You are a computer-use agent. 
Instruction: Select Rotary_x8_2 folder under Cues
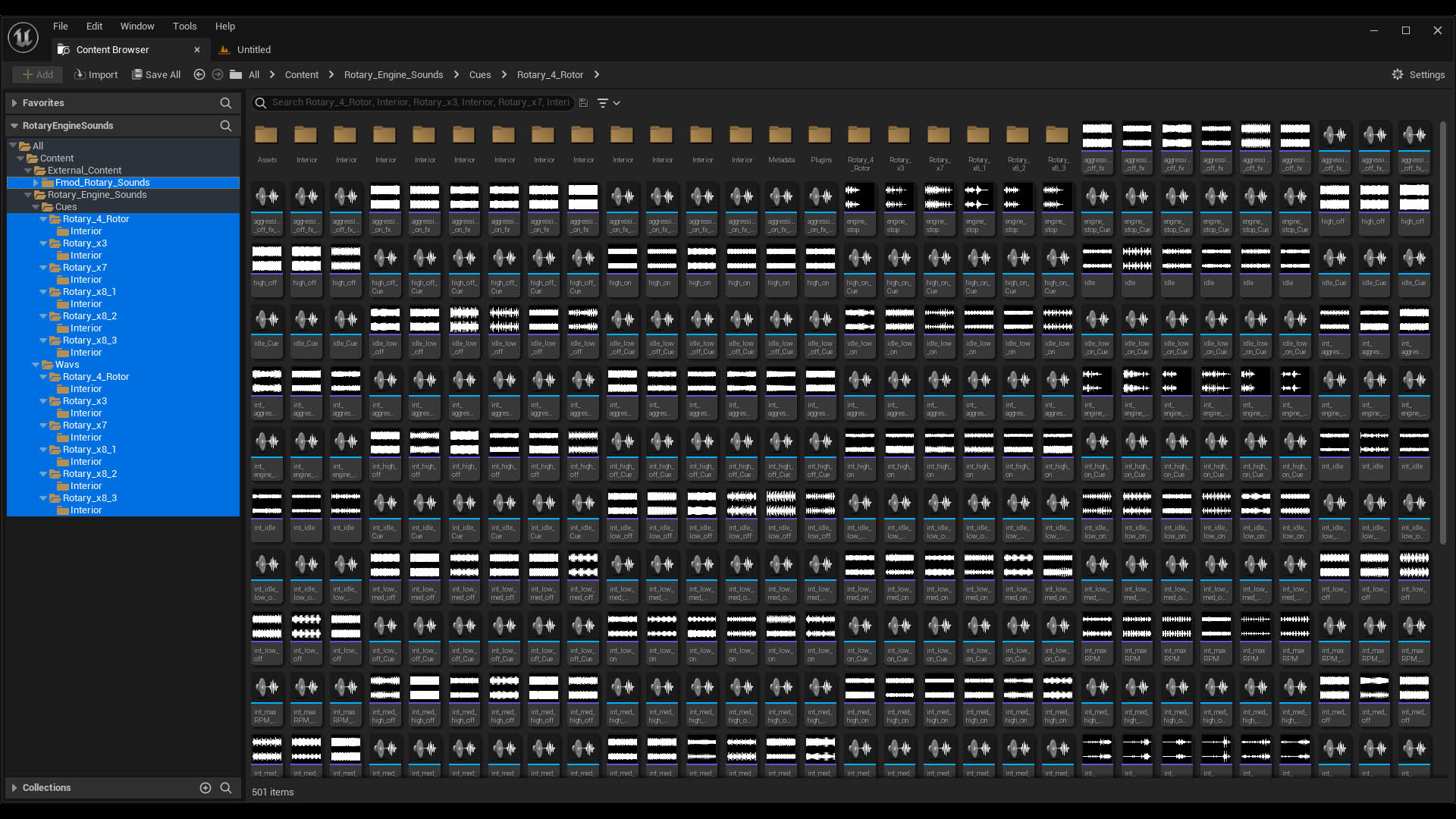(x=89, y=316)
